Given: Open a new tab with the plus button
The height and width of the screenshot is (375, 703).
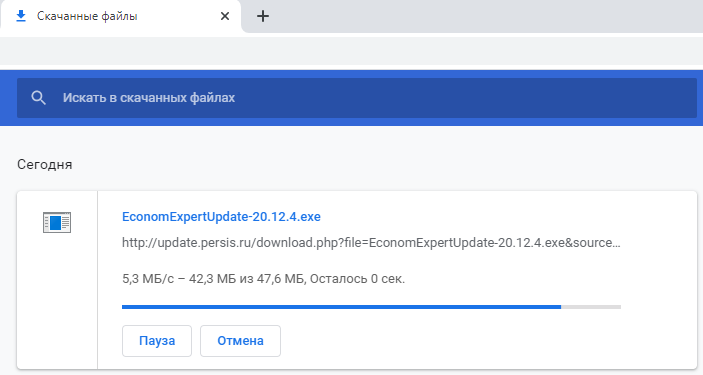Looking at the screenshot, I should pos(263,17).
